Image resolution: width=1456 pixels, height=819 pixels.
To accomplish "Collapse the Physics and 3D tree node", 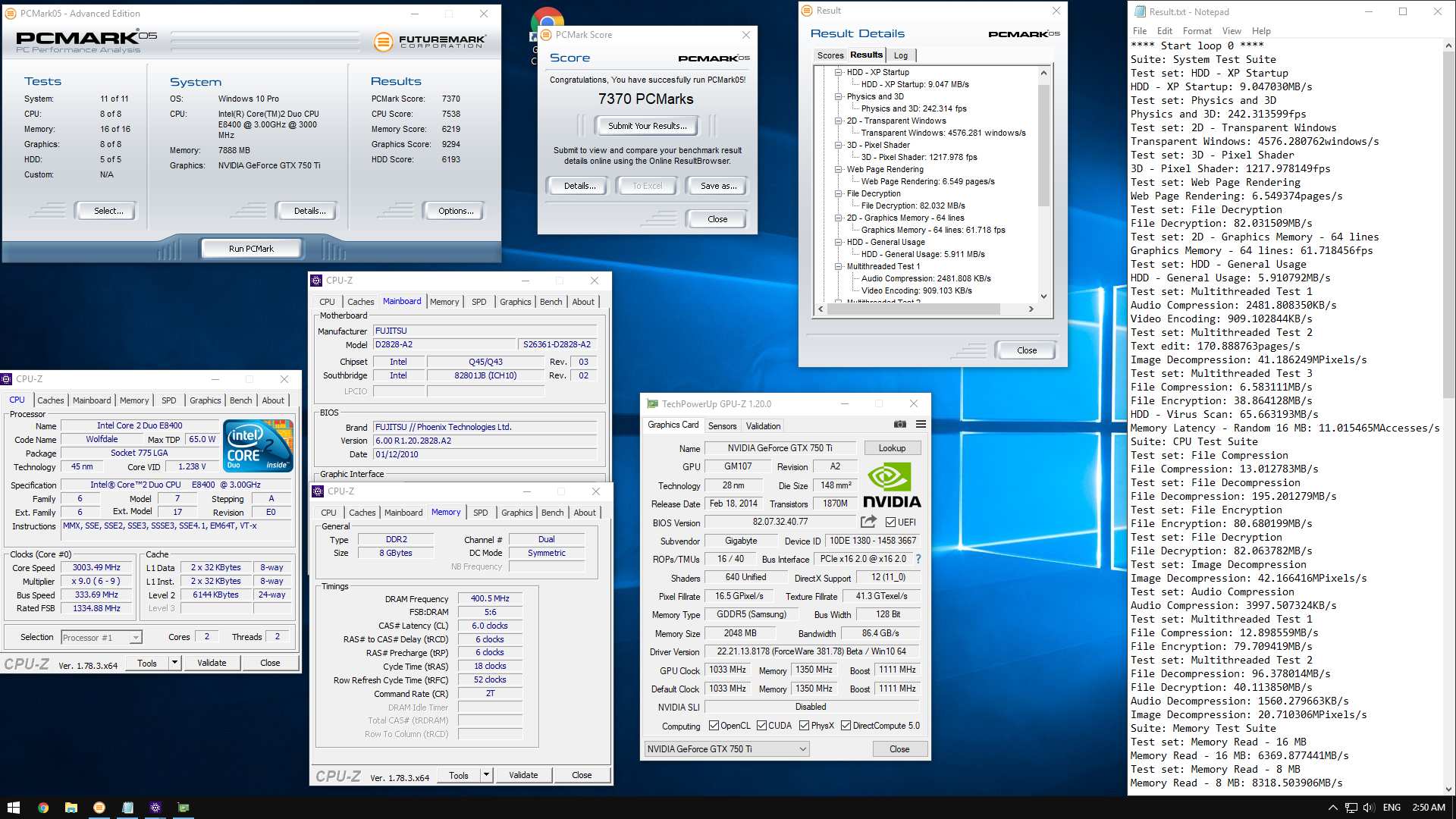I will [838, 96].
